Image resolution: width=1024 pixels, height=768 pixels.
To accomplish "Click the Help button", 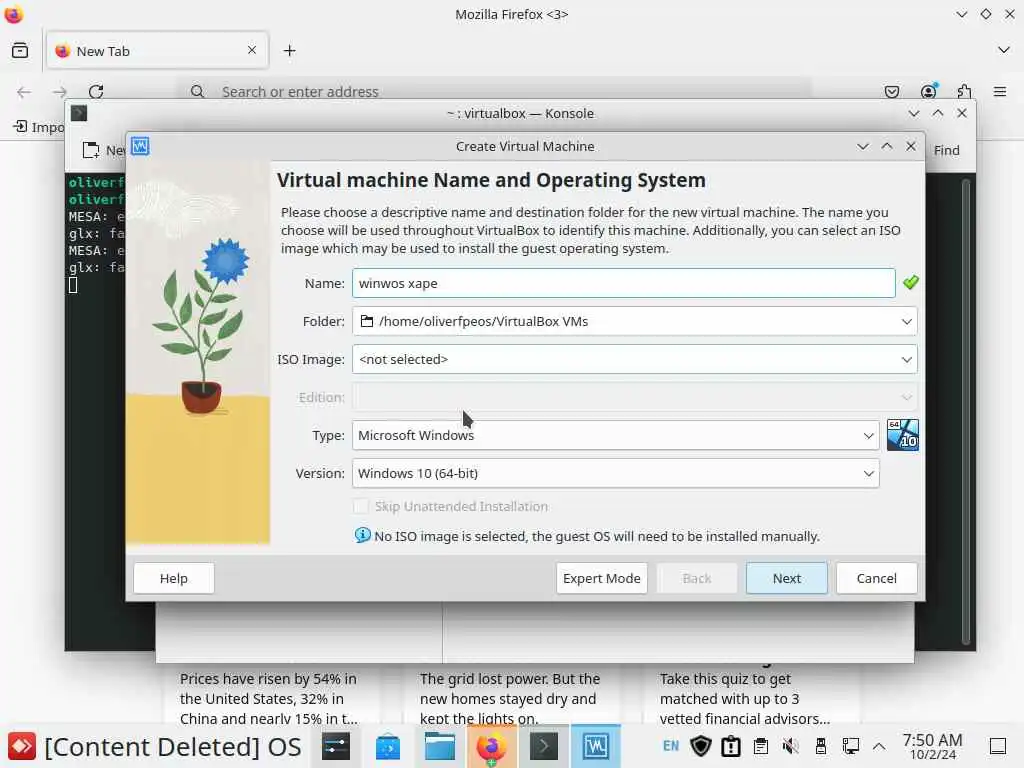I will click(174, 578).
